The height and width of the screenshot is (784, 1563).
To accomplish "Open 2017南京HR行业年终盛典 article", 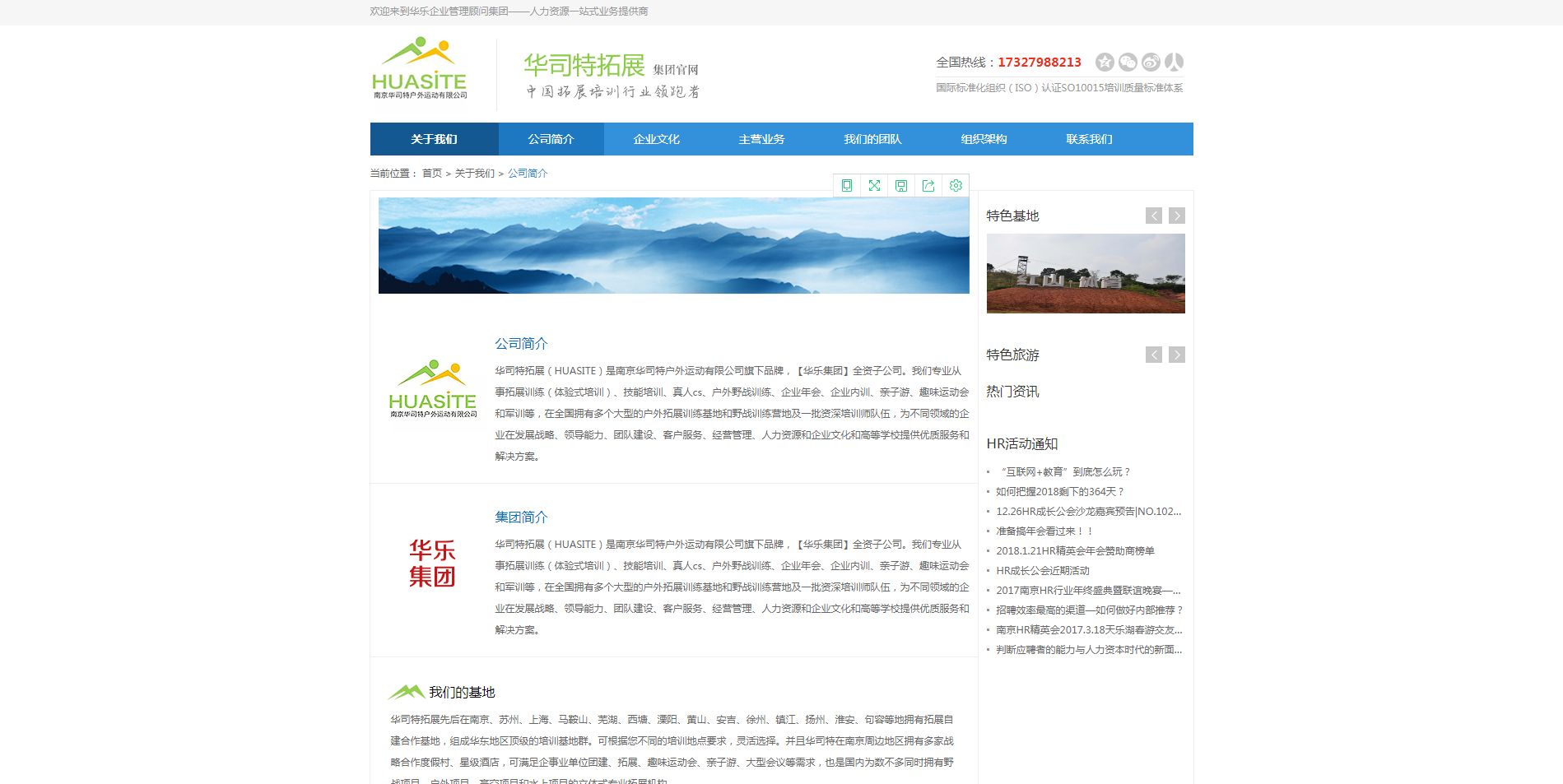I will [1089, 591].
